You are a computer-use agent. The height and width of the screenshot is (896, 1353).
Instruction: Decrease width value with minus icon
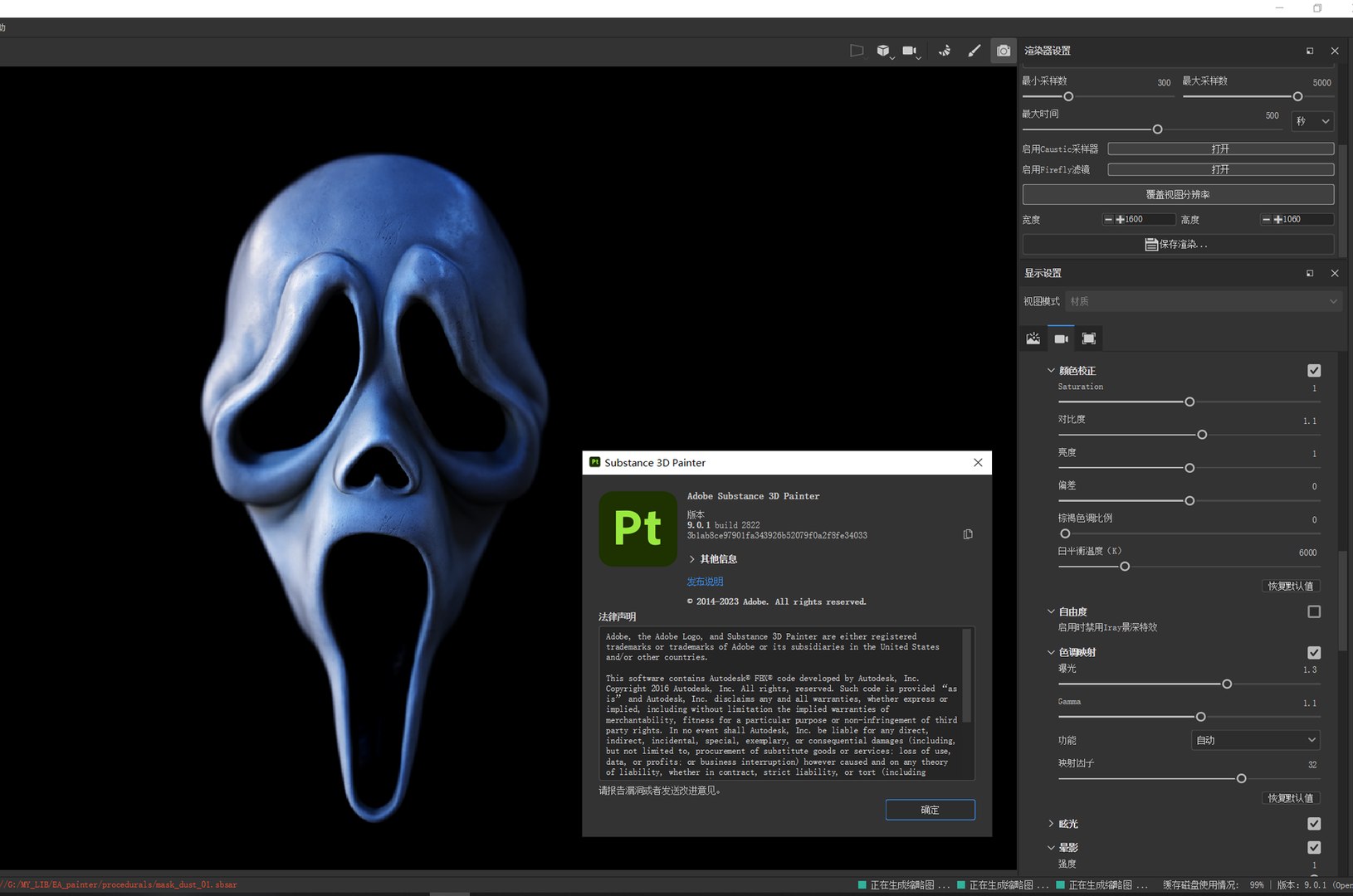pos(1108,220)
